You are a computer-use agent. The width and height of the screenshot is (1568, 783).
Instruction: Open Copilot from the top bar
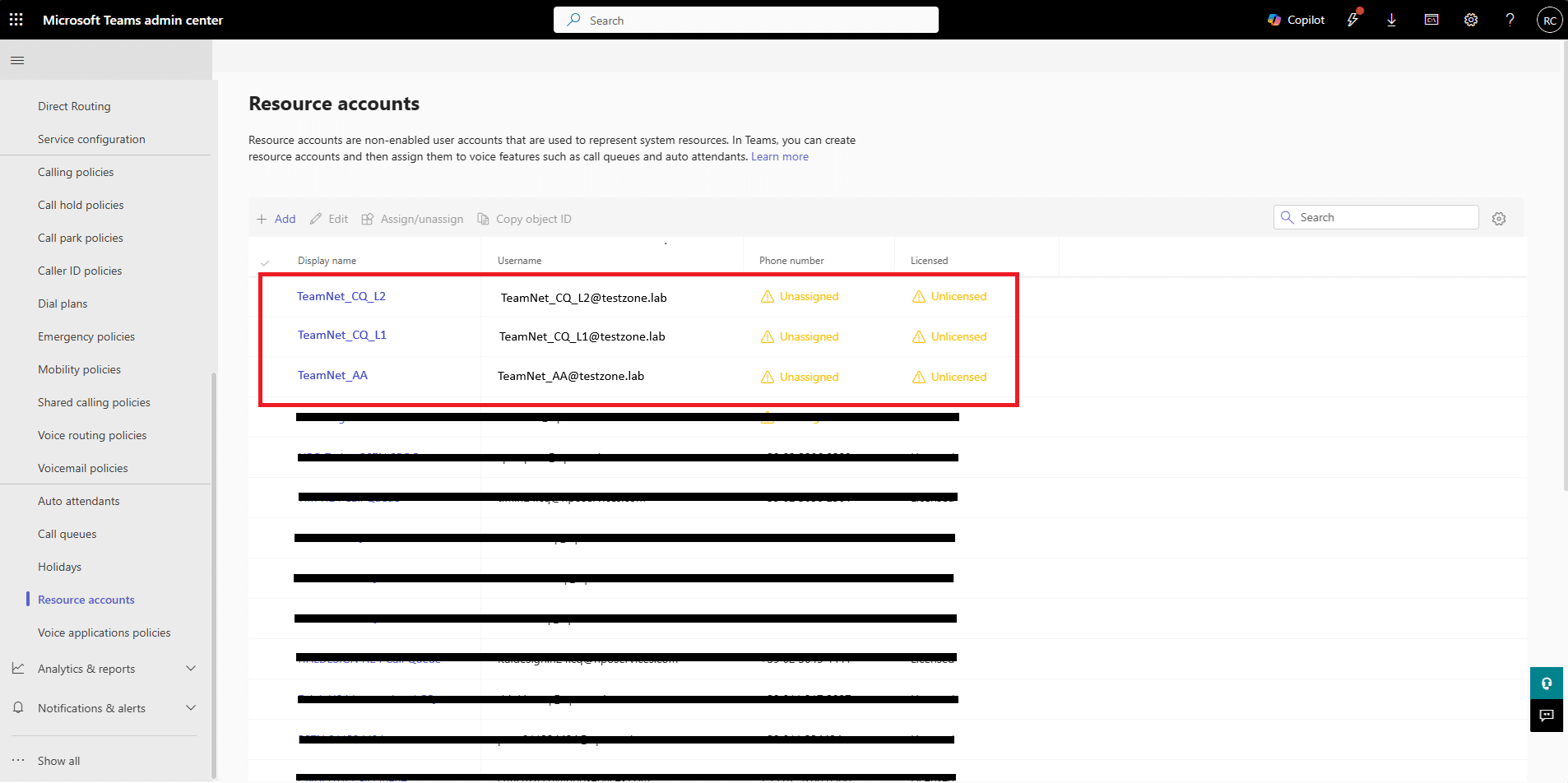click(x=1296, y=20)
